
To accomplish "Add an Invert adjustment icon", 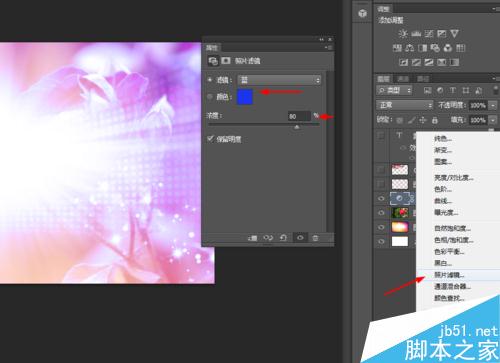I will pos(404,62).
